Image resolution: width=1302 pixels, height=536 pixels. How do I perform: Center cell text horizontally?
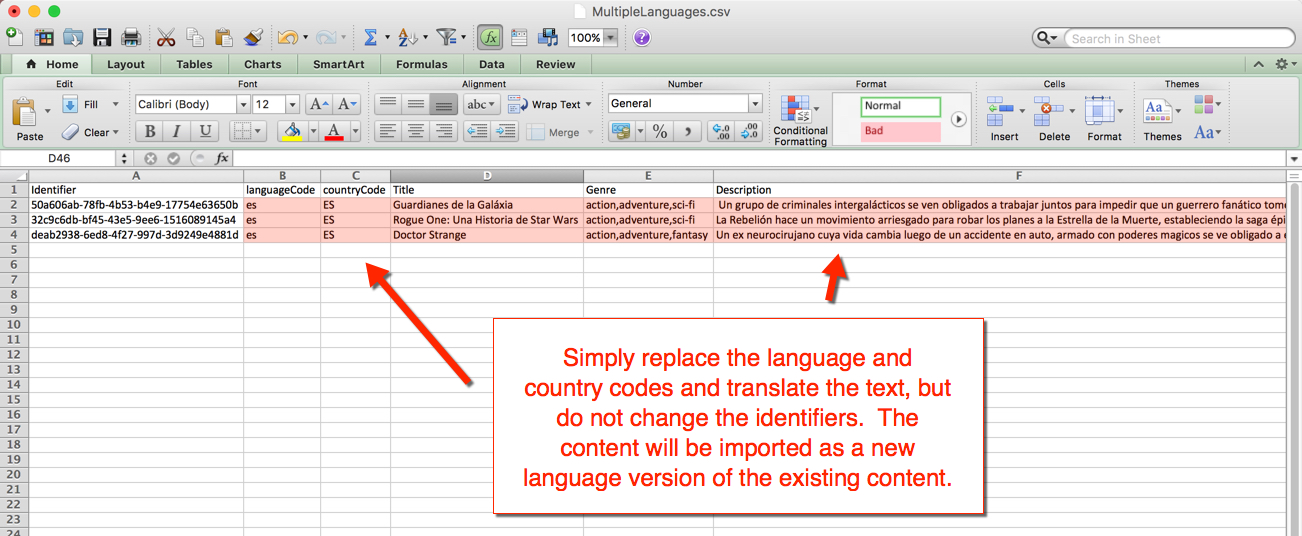(x=416, y=131)
